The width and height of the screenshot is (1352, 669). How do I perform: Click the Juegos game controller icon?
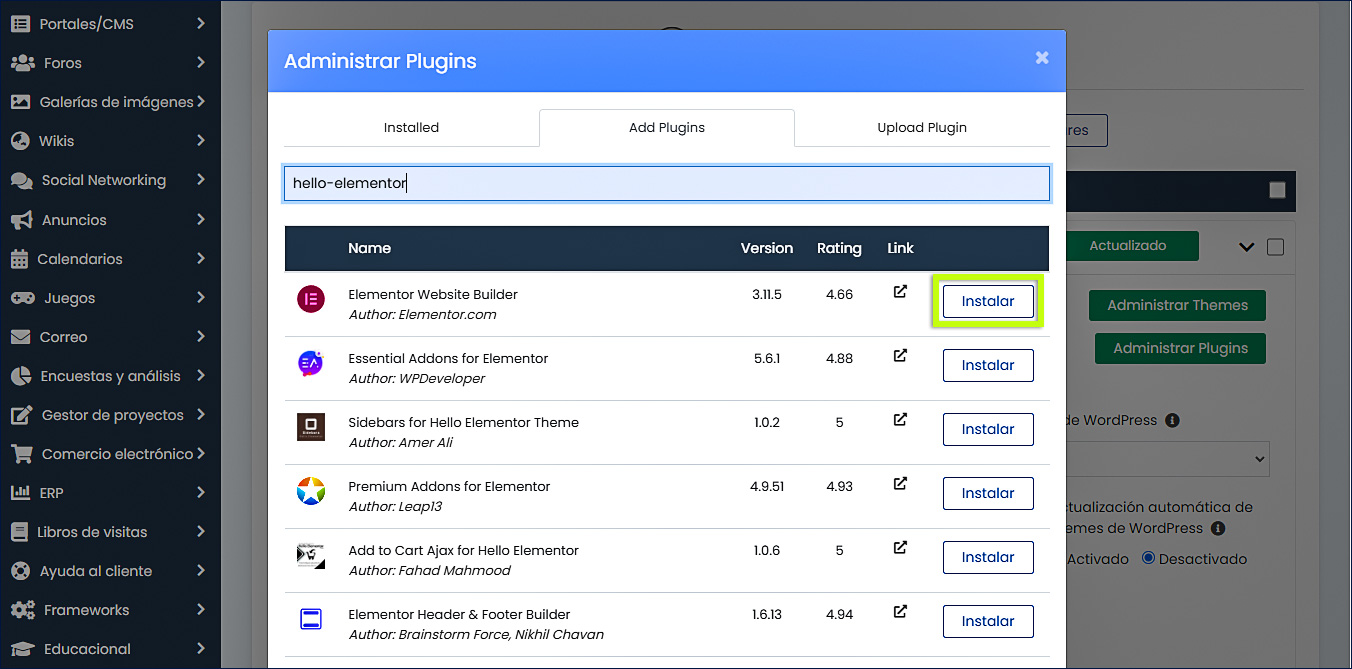click(20, 297)
